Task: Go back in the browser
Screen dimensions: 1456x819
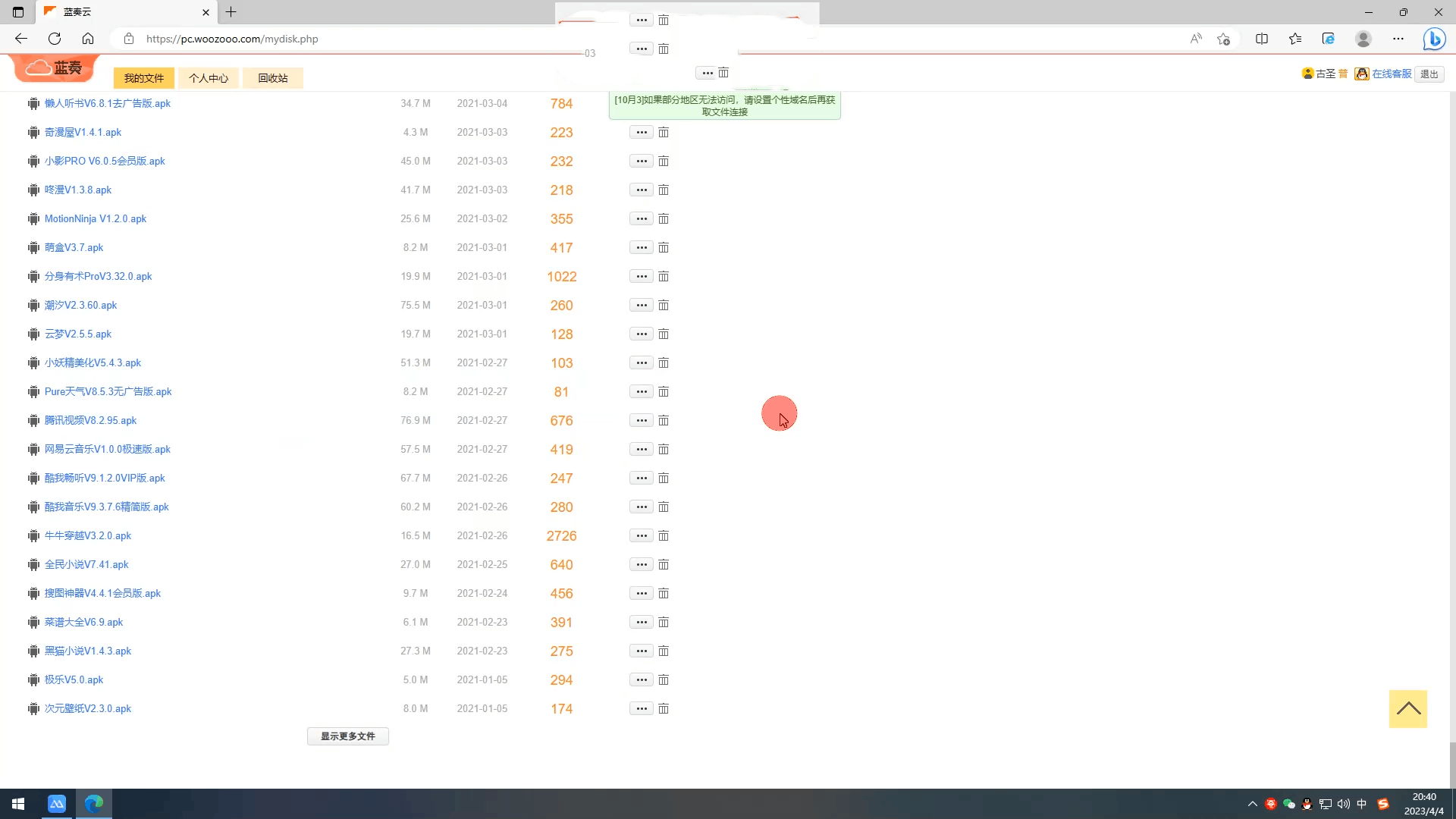Action: click(x=21, y=39)
